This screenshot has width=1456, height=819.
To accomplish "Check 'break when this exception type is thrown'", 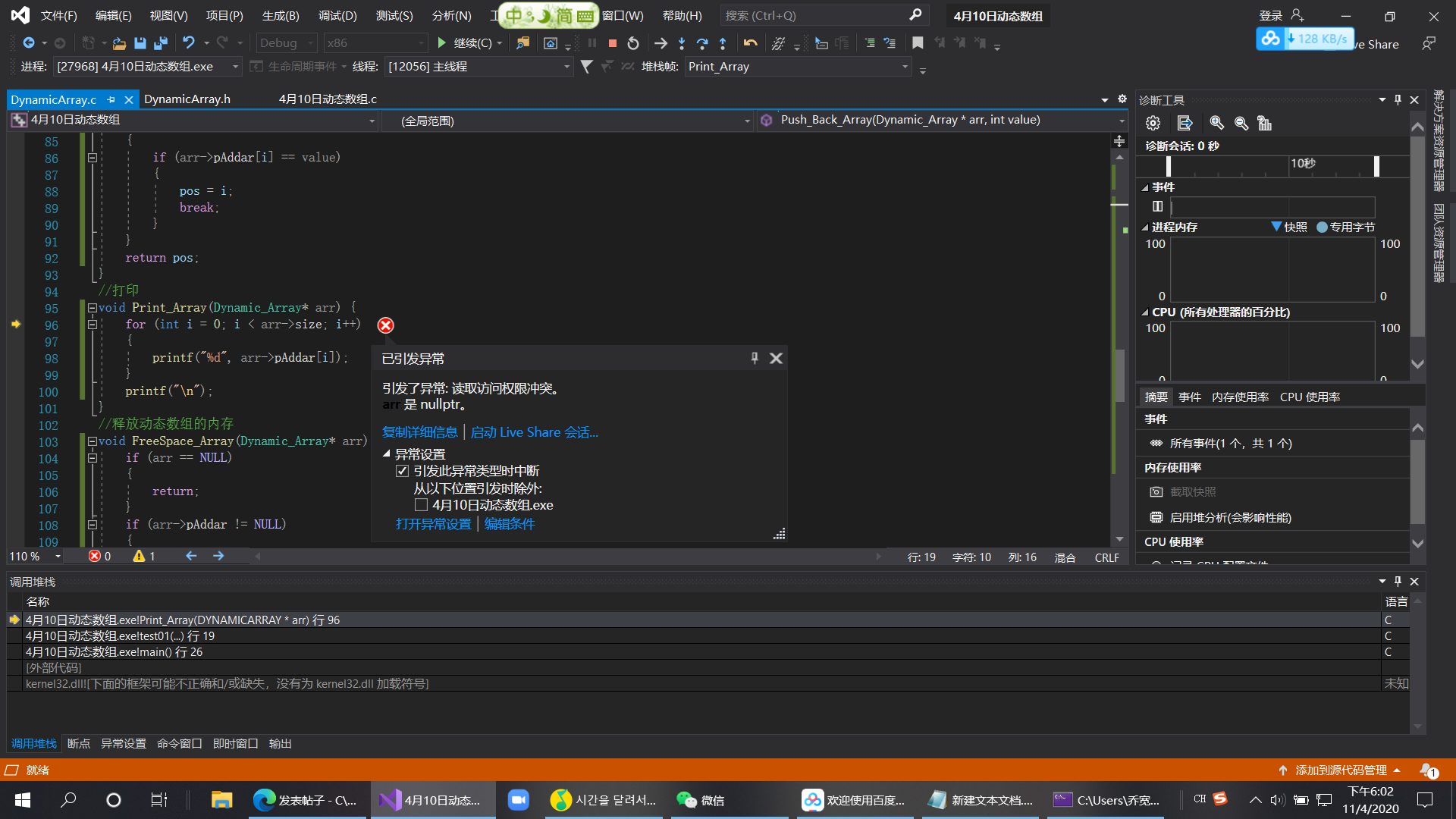I will click(402, 471).
